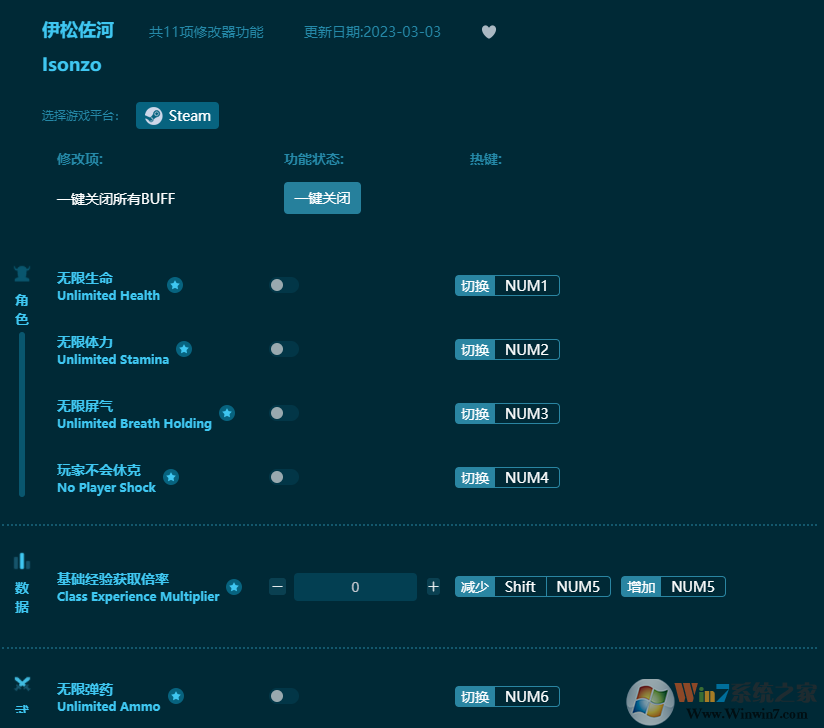Click the 伊松佐河 title text
Screen dimensions: 824x728
78,30
